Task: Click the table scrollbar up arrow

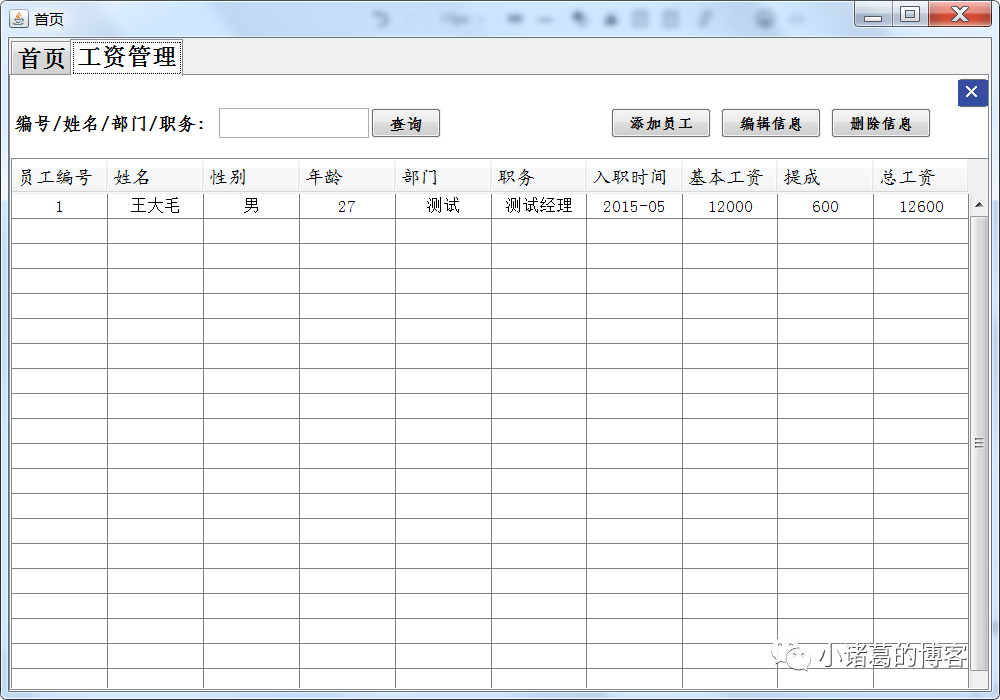Action: [978, 205]
